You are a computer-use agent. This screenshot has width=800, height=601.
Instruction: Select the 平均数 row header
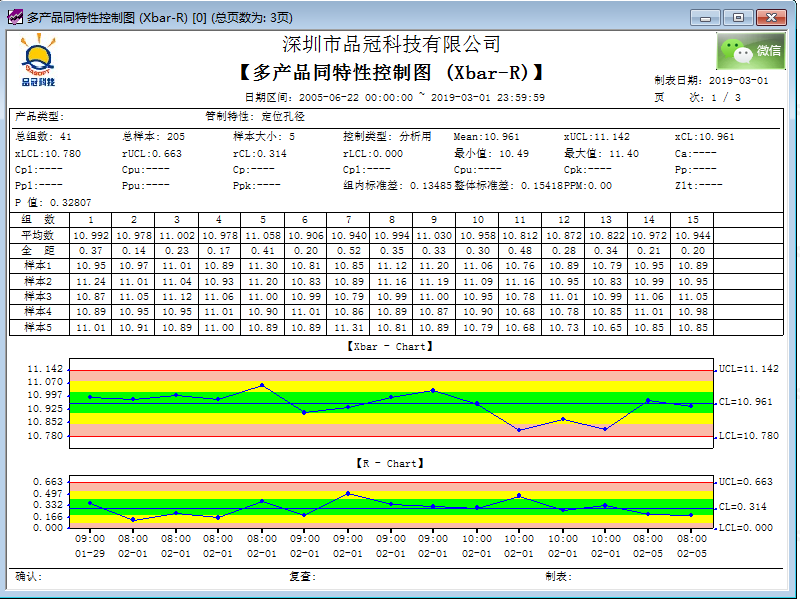[x=39, y=235]
